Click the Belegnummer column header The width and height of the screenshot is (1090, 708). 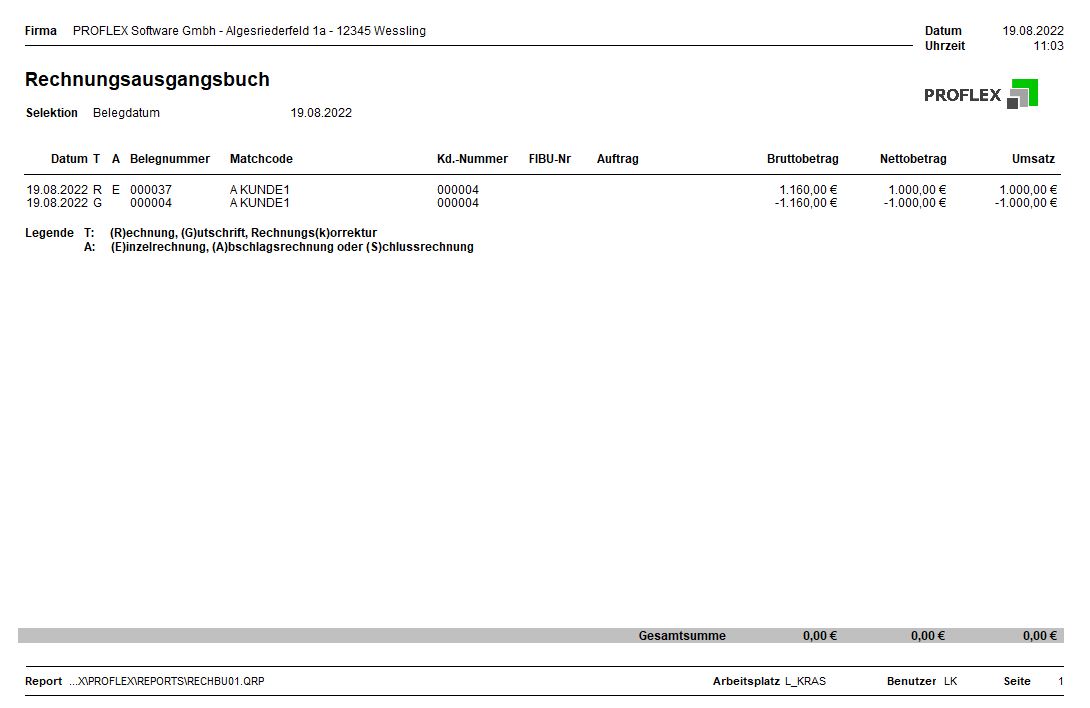(x=170, y=159)
